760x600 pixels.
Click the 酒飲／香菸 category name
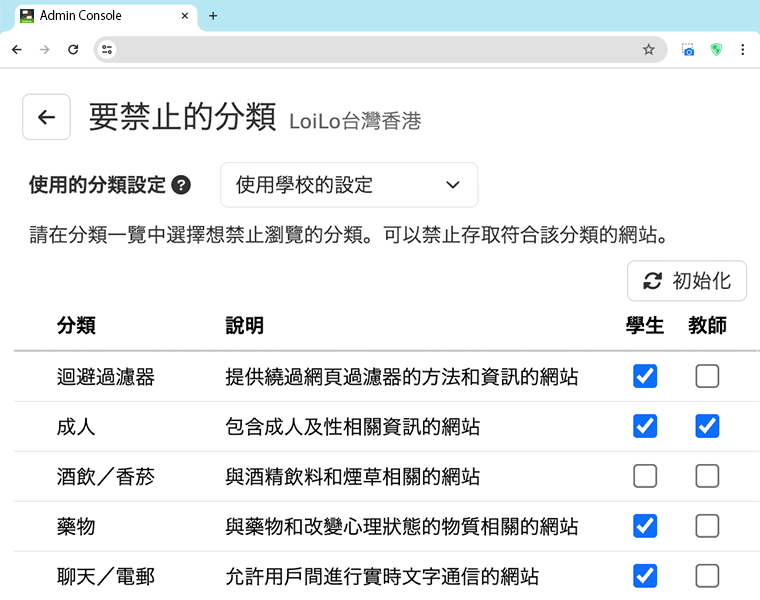(x=106, y=476)
